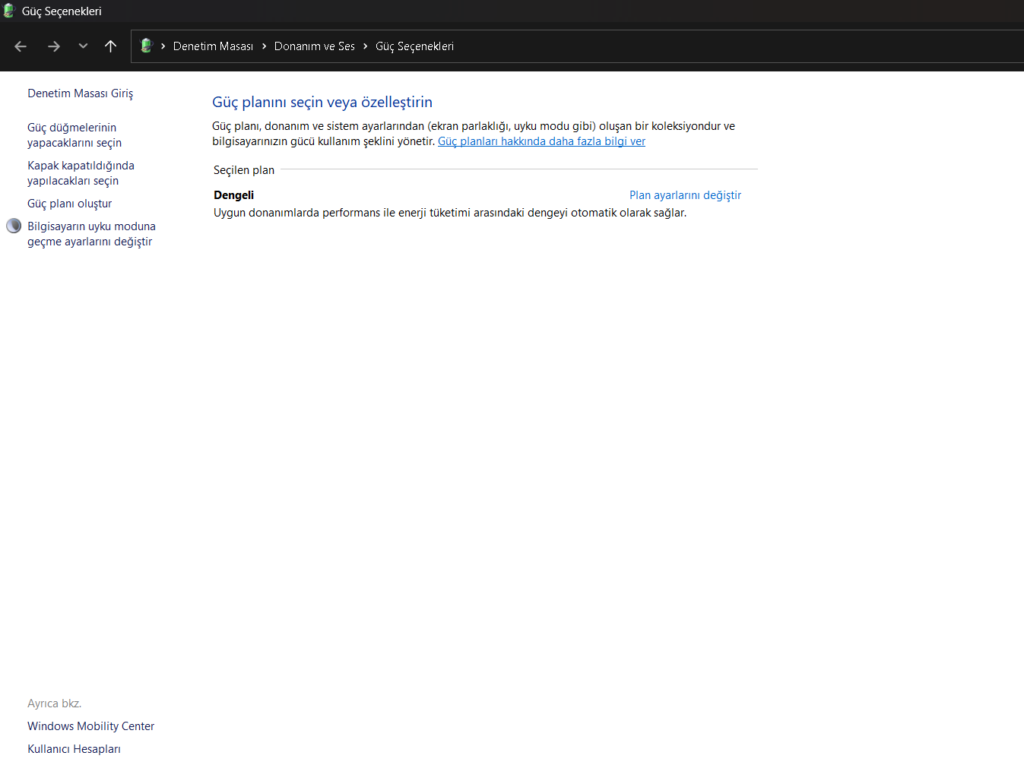Click the battery icon in address bar
The image size is (1024, 762).
pyautogui.click(x=146, y=46)
